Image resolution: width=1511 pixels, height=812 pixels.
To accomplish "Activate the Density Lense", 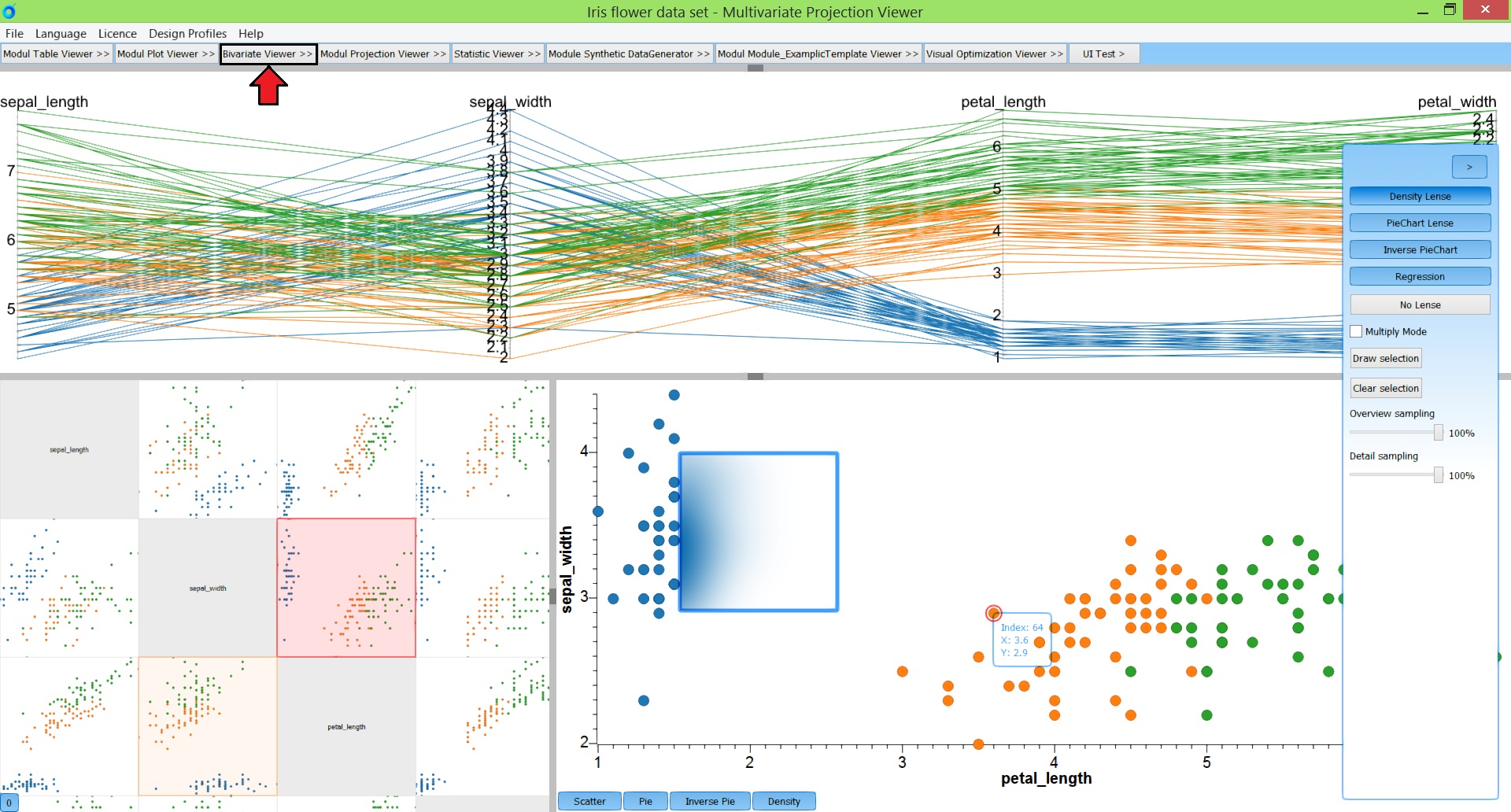I will point(1420,196).
